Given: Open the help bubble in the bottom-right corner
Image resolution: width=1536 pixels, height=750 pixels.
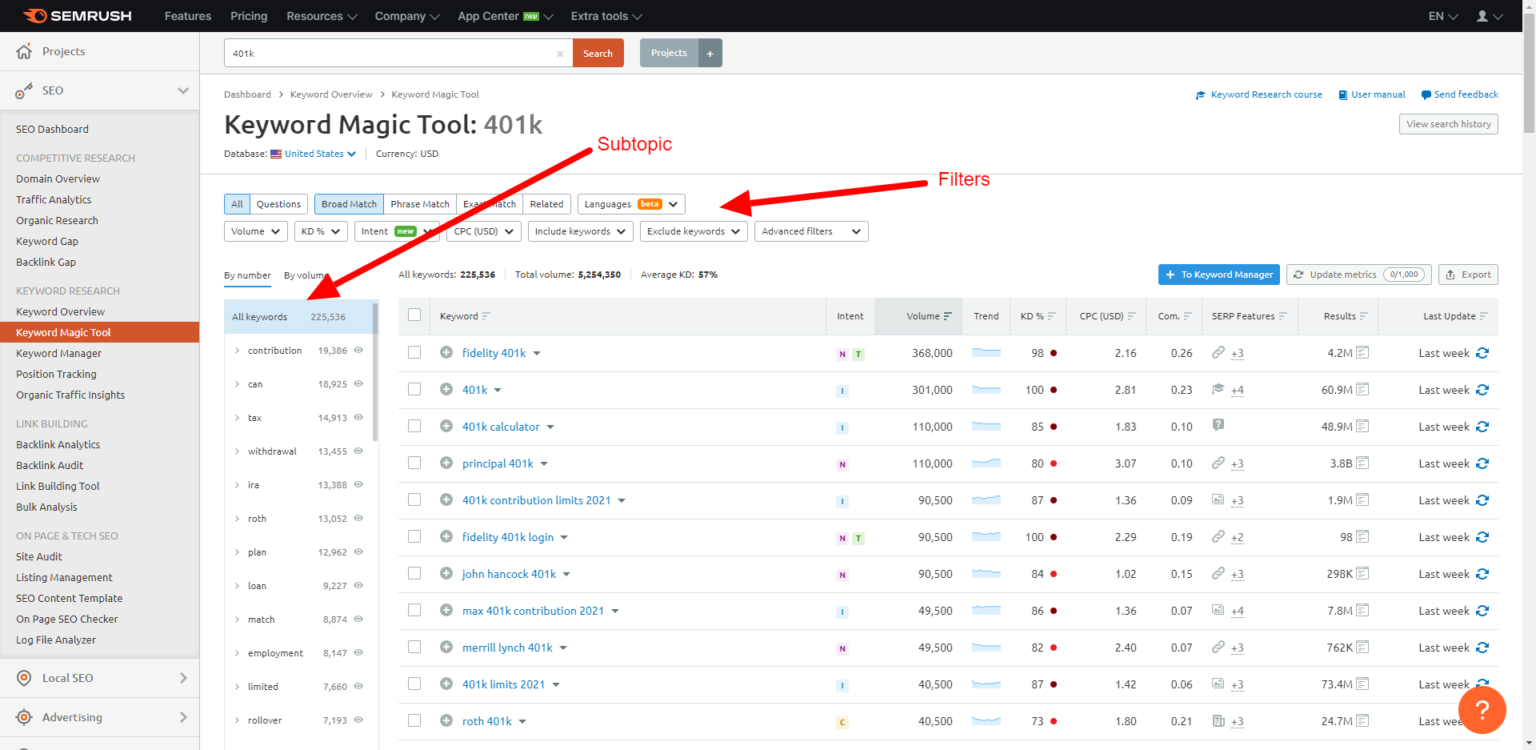Looking at the screenshot, I should coord(1482,709).
